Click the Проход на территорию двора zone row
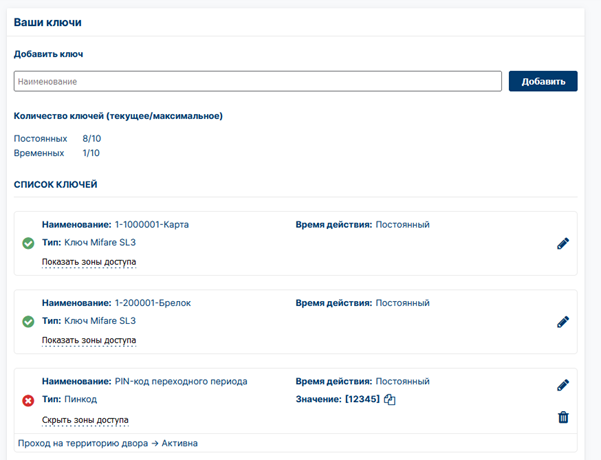The width and height of the screenshot is (601, 460). (296, 443)
